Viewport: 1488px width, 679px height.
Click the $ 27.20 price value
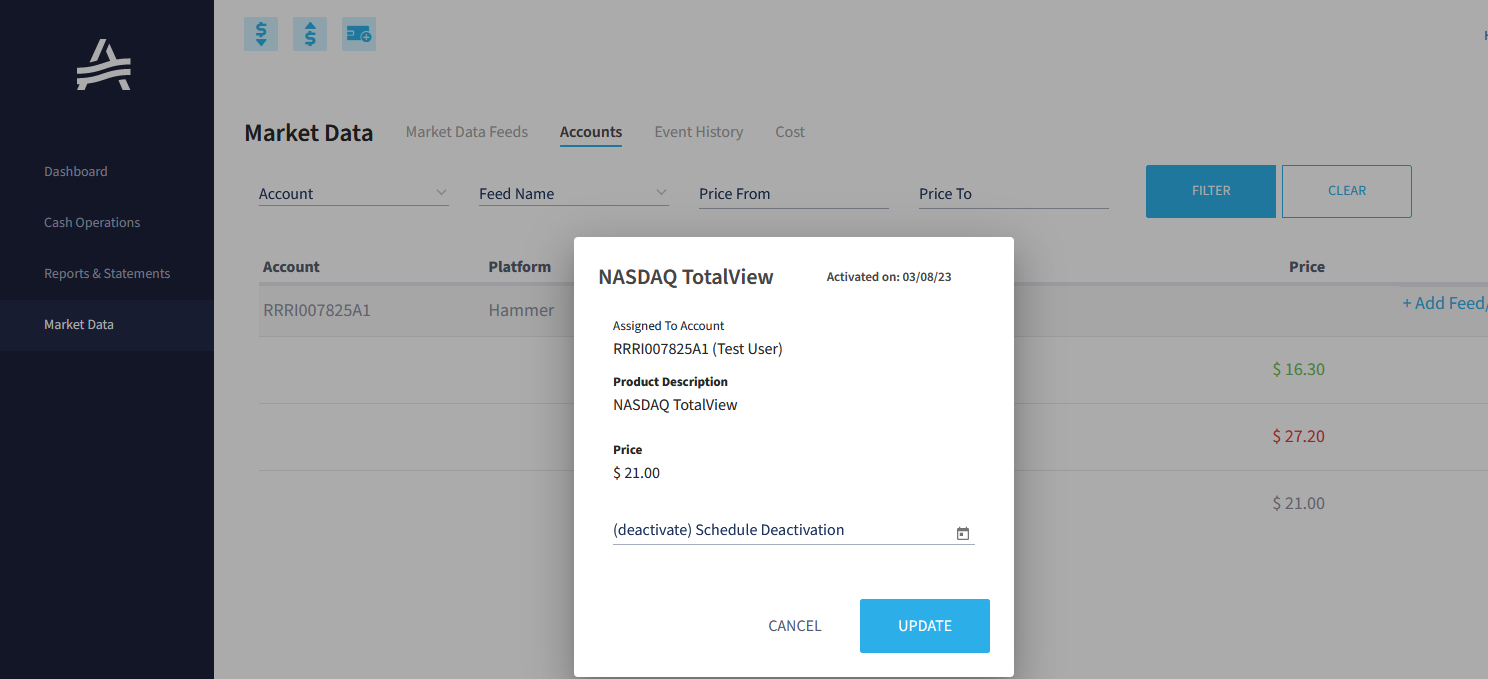[1299, 436]
